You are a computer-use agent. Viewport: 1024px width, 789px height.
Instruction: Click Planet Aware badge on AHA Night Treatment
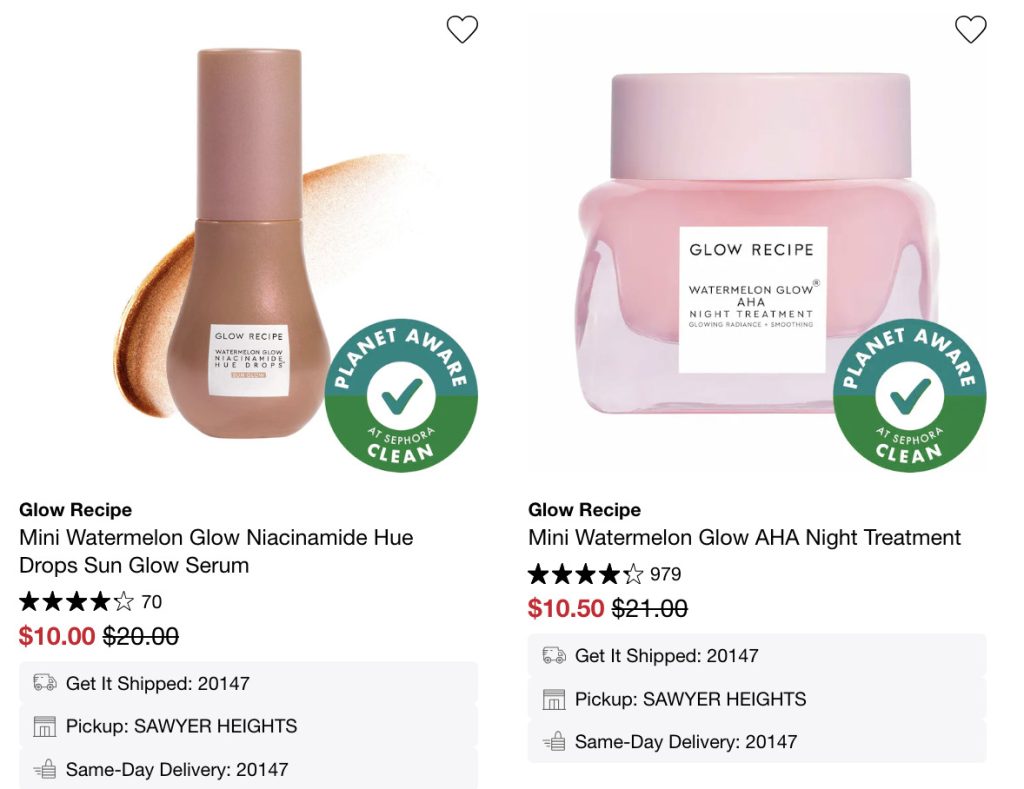(x=910, y=395)
